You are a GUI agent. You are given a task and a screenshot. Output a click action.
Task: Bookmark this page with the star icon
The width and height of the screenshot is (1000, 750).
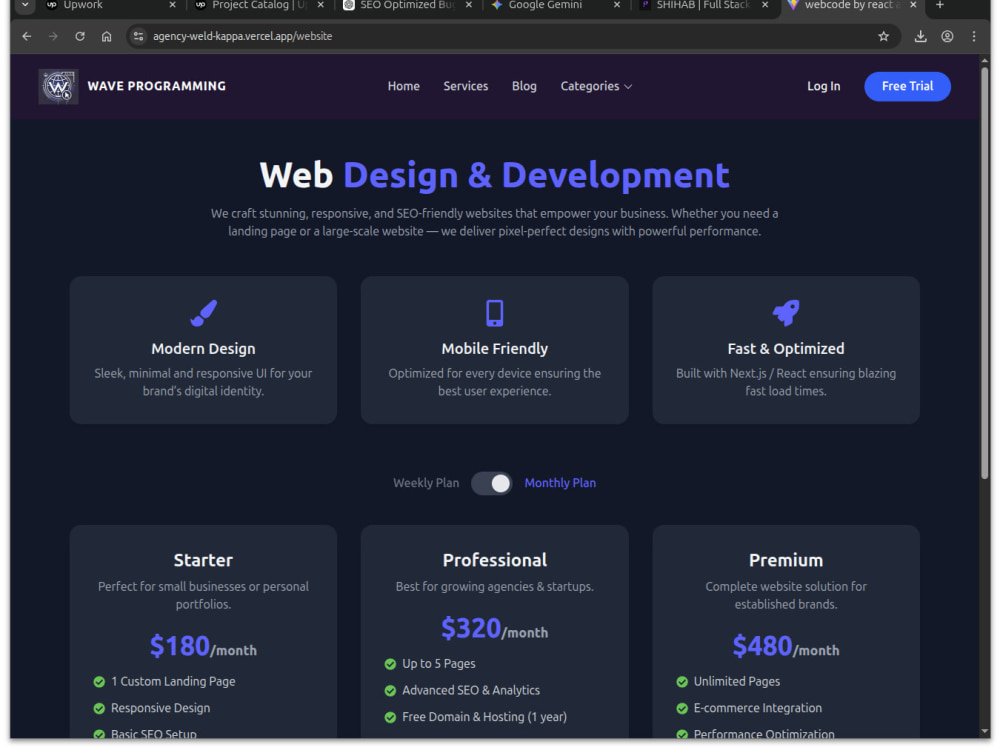(x=883, y=36)
